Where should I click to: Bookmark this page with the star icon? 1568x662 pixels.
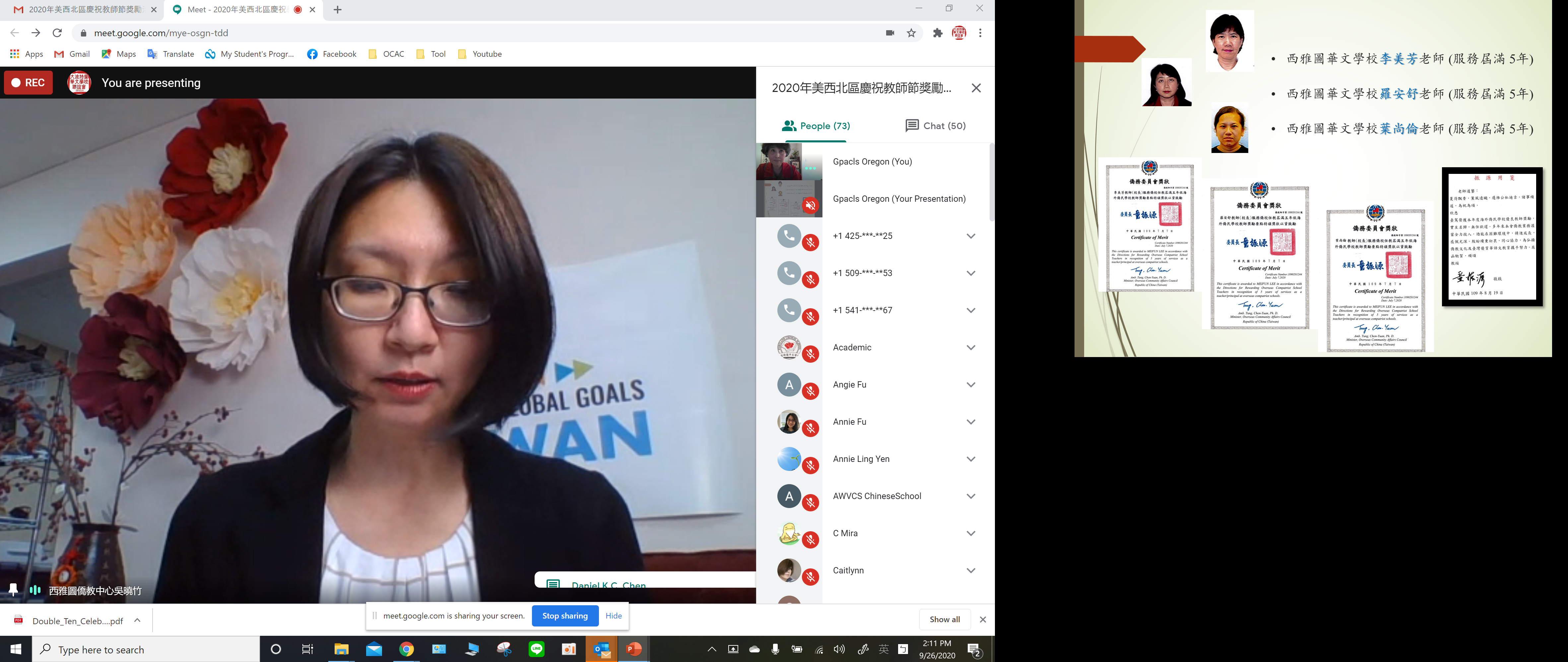(x=911, y=33)
